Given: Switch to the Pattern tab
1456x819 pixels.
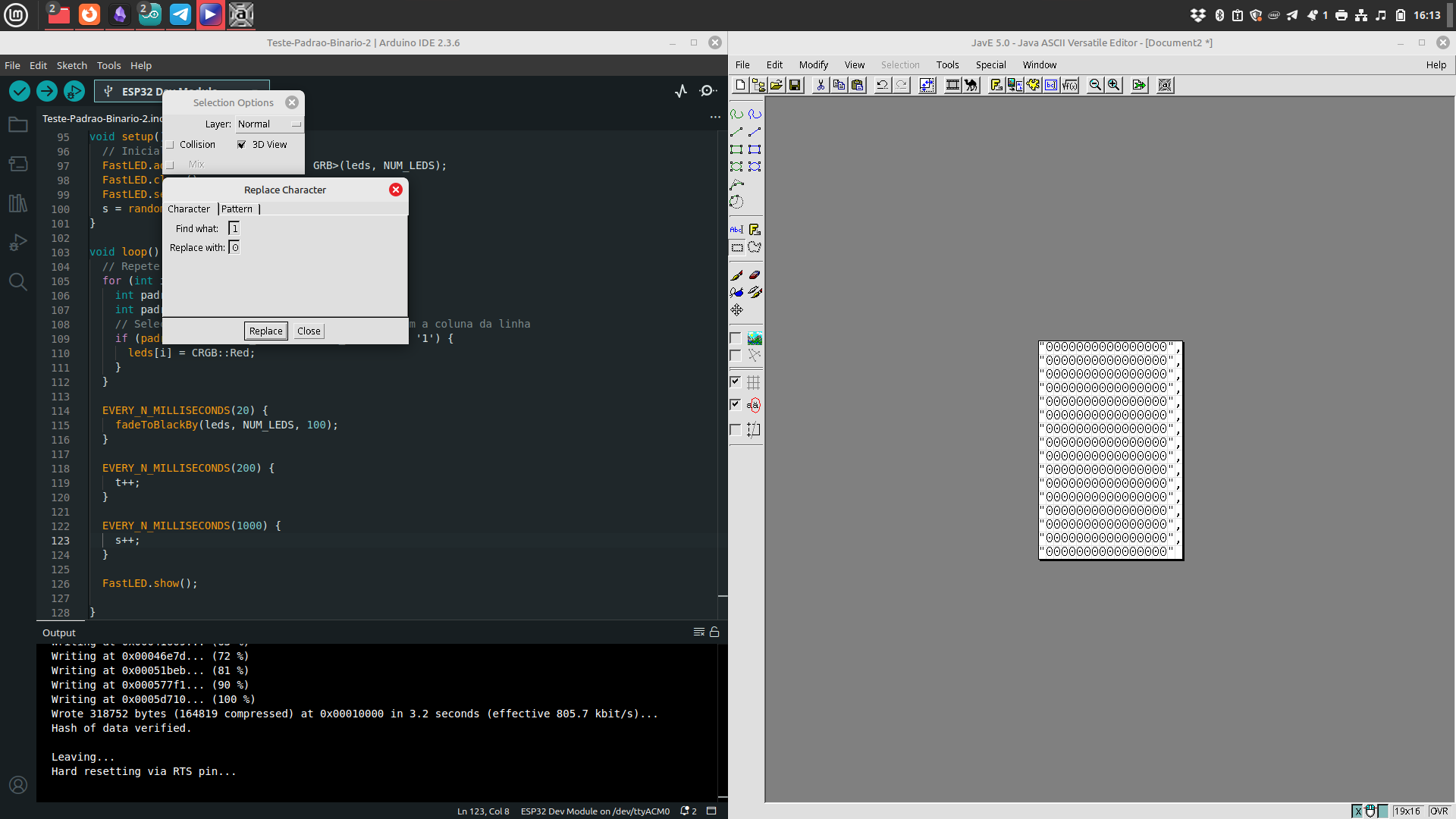Looking at the screenshot, I should (237, 209).
